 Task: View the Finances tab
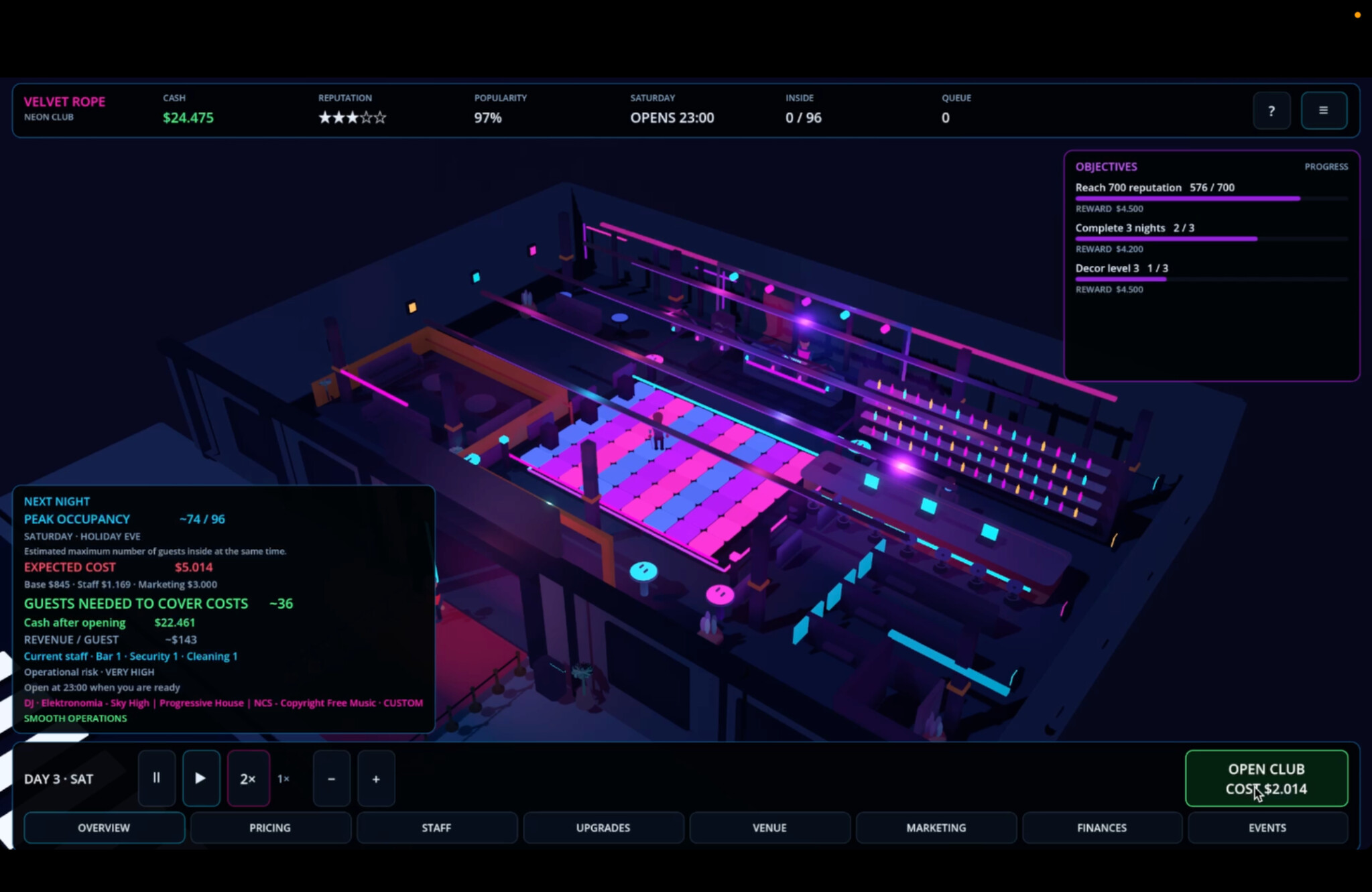click(x=1102, y=828)
